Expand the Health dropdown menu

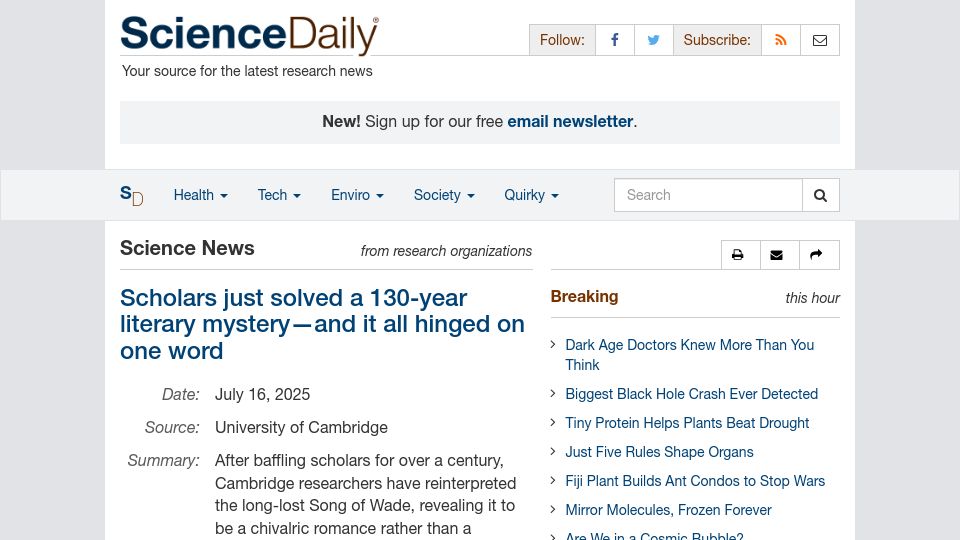coord(201,195)
